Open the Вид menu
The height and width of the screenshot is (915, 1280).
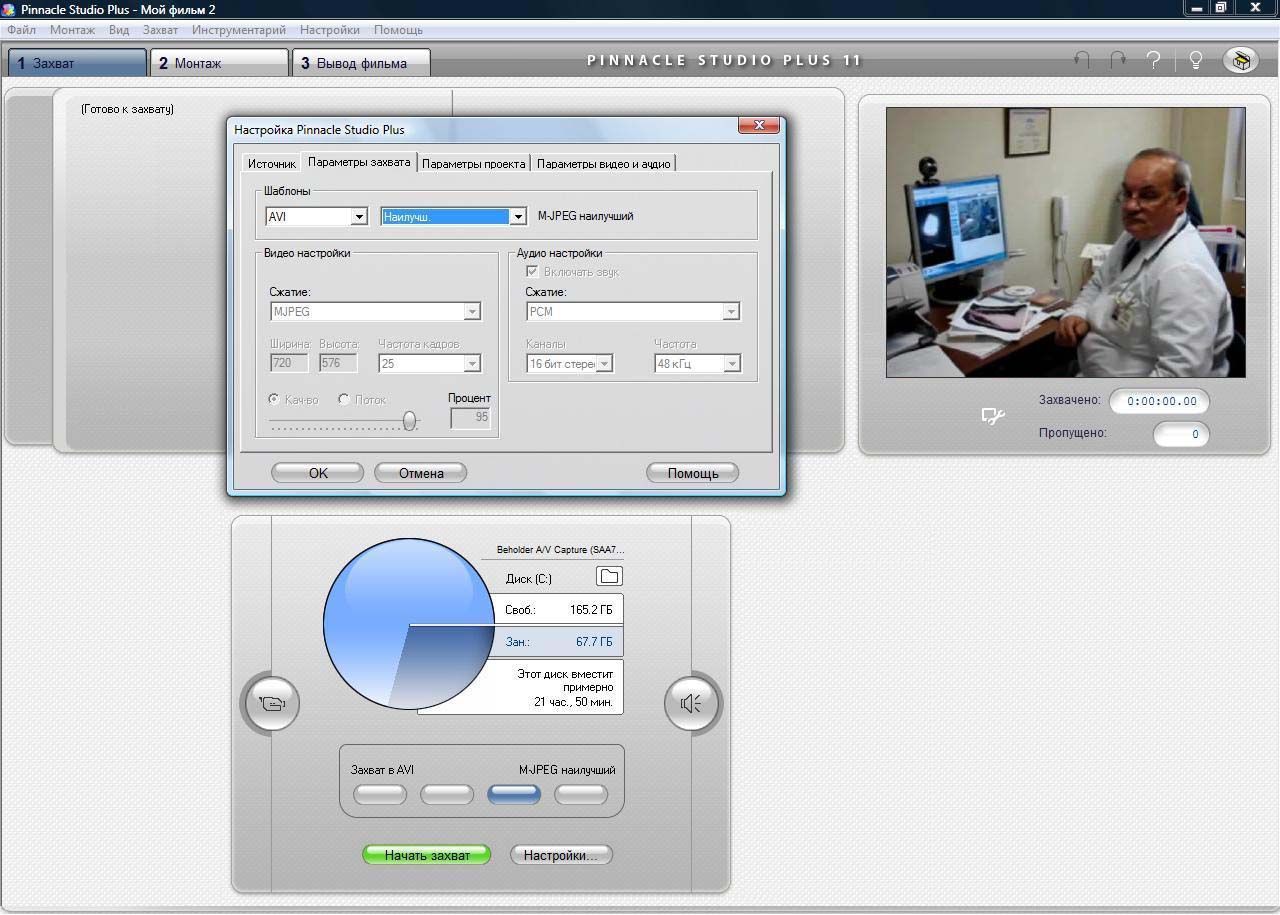(x=119, y=30)
